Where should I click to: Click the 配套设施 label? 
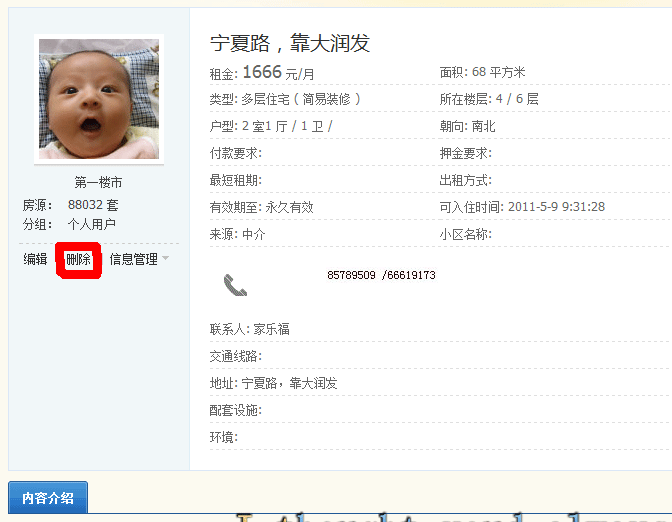(x=235, y=410)
